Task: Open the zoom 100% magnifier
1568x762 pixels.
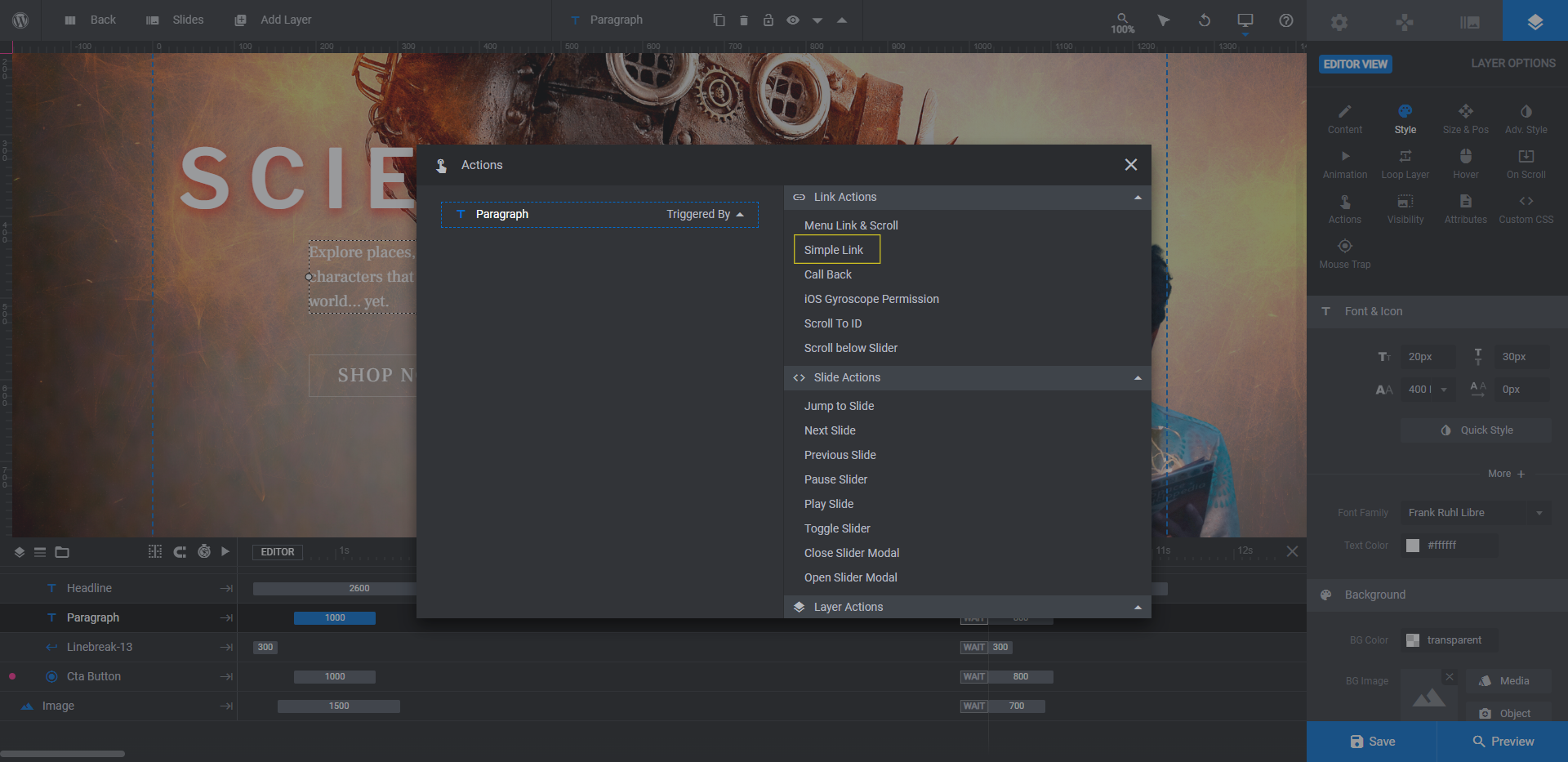Action: click(x=1122, y=22)
